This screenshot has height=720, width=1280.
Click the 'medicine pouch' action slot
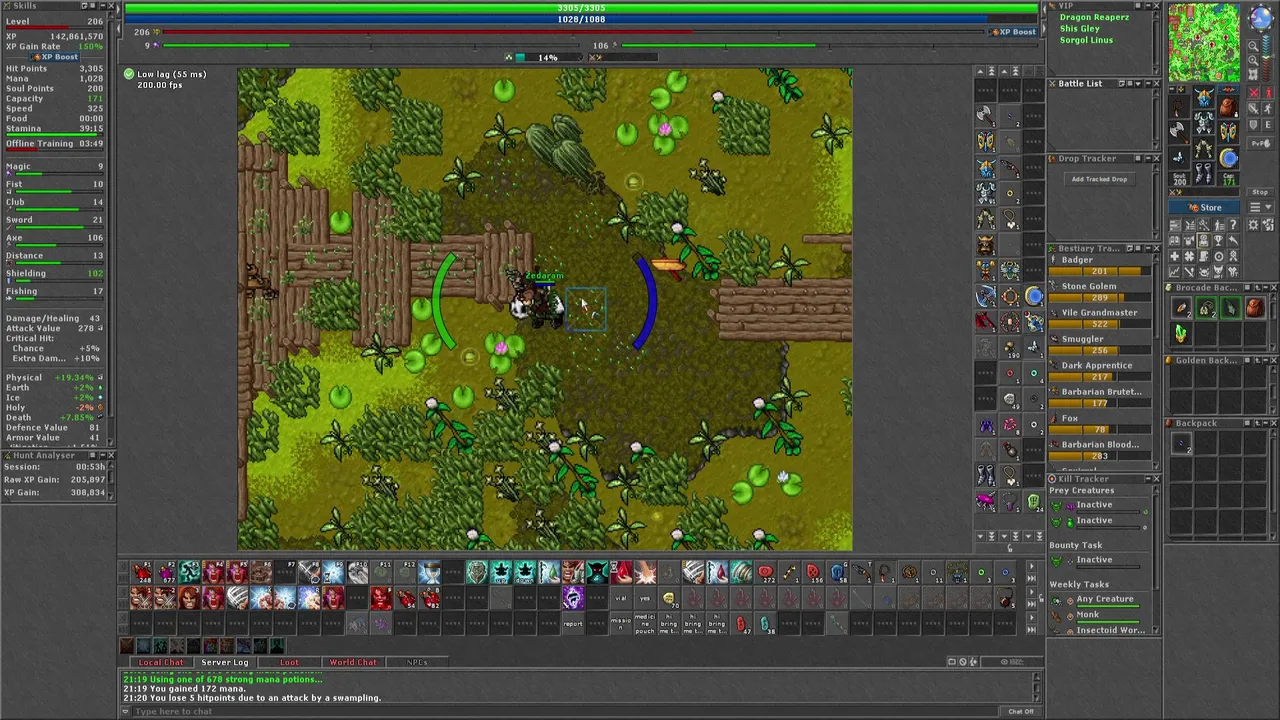coord(645,622)
